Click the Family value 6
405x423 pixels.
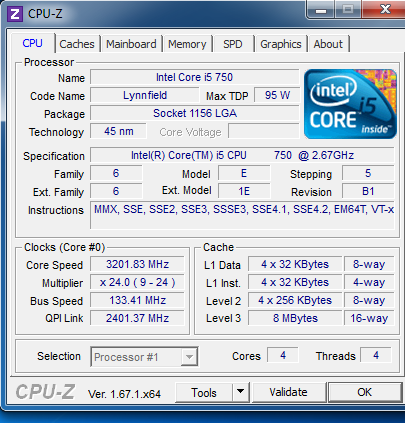[116, 173]
